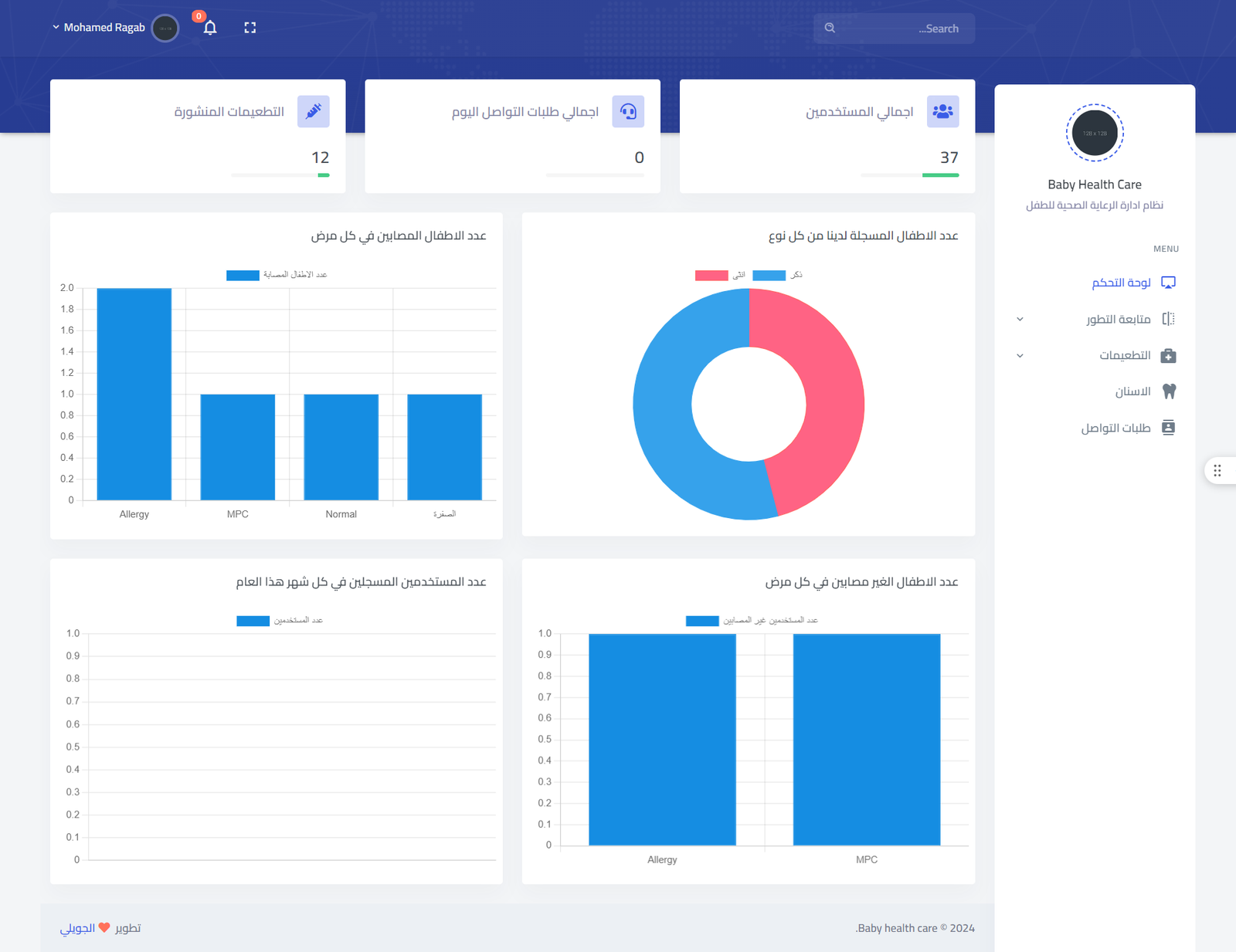Toggle the female (انثى) legend in doughnut chart

point(720,275)
